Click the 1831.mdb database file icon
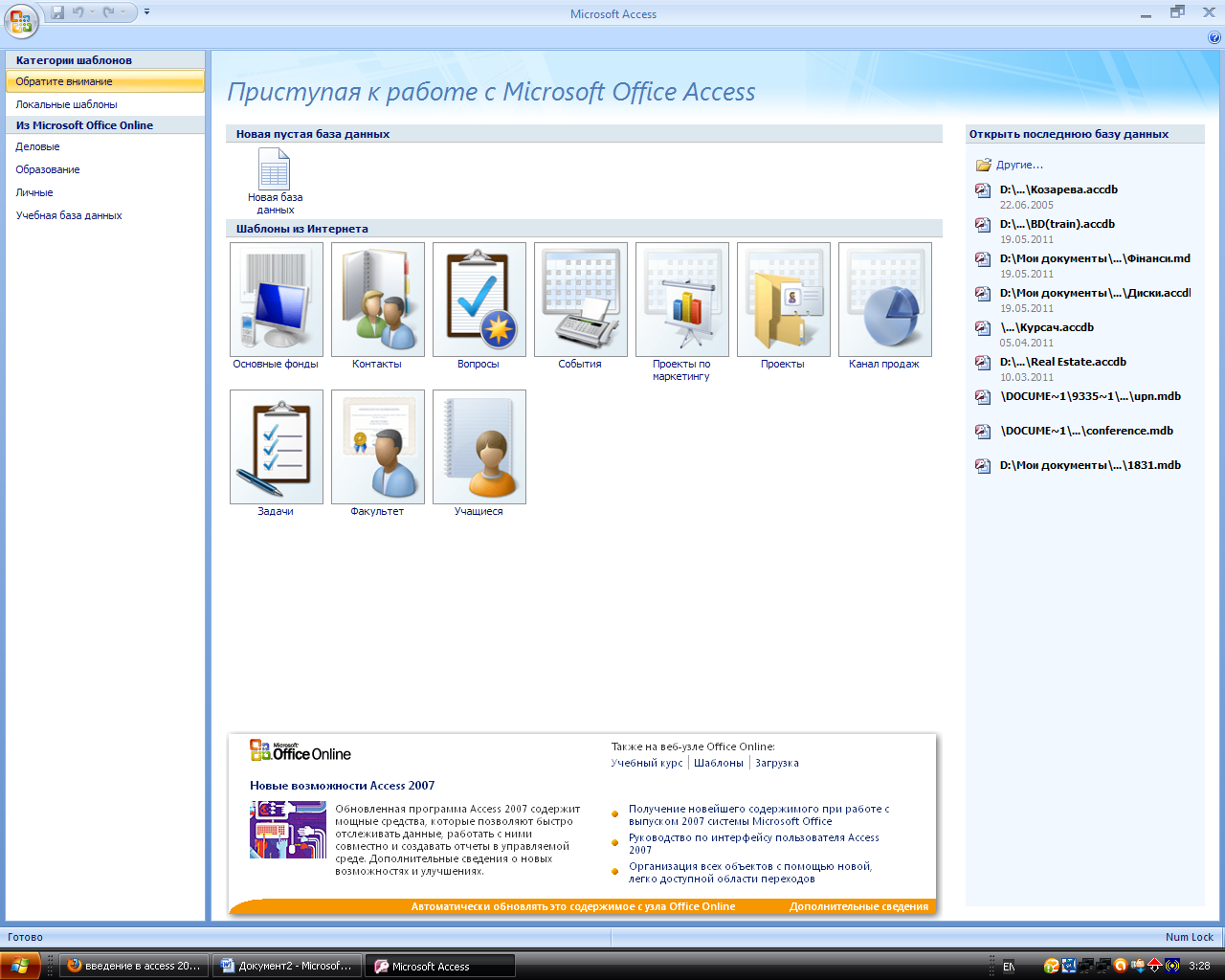1225x980 pixels. click(983, 465)
